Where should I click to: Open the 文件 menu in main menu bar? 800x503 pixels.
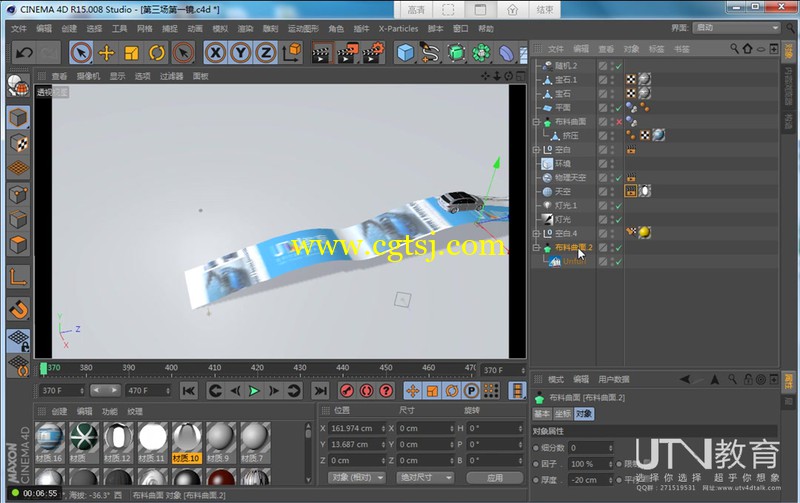pyautogui.click(x=19, y=29)
